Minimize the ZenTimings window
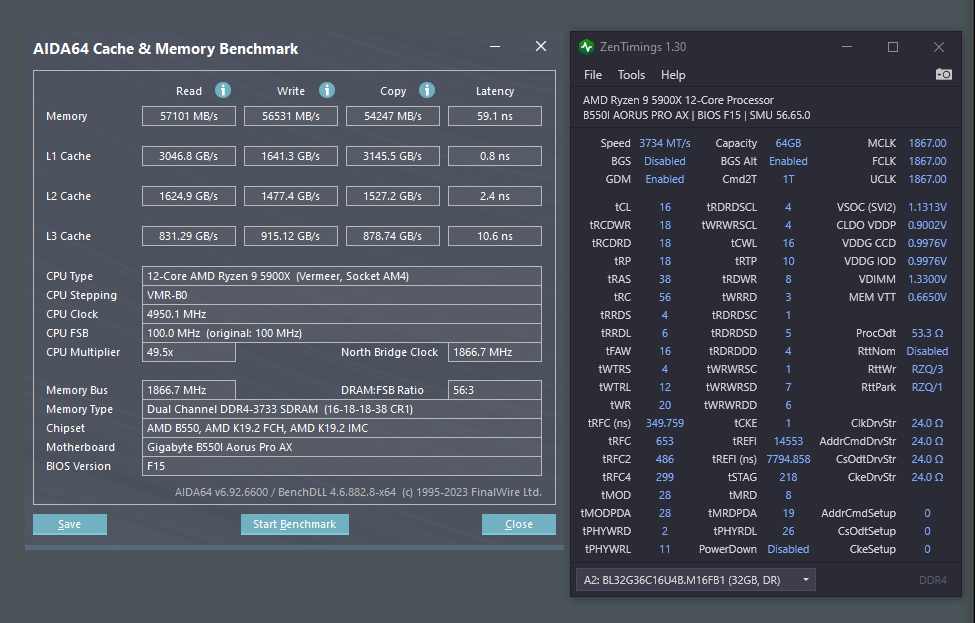The width and height of the screenshot is (975, 623). pyautogui.click(x=847, y=47)
